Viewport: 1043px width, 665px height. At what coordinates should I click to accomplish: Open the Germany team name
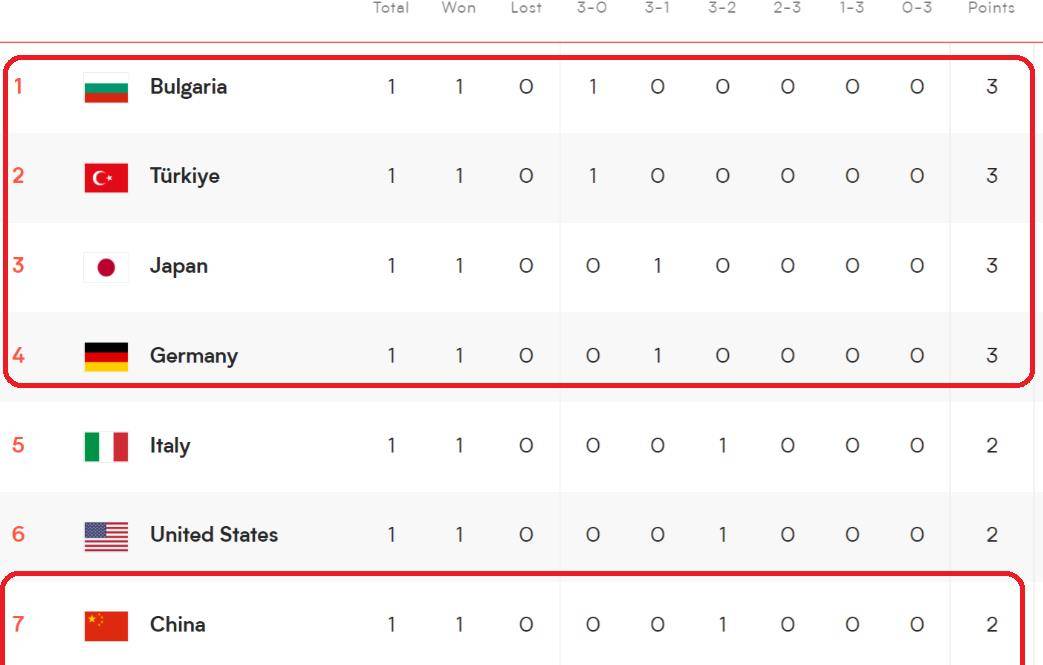[194, 356]
